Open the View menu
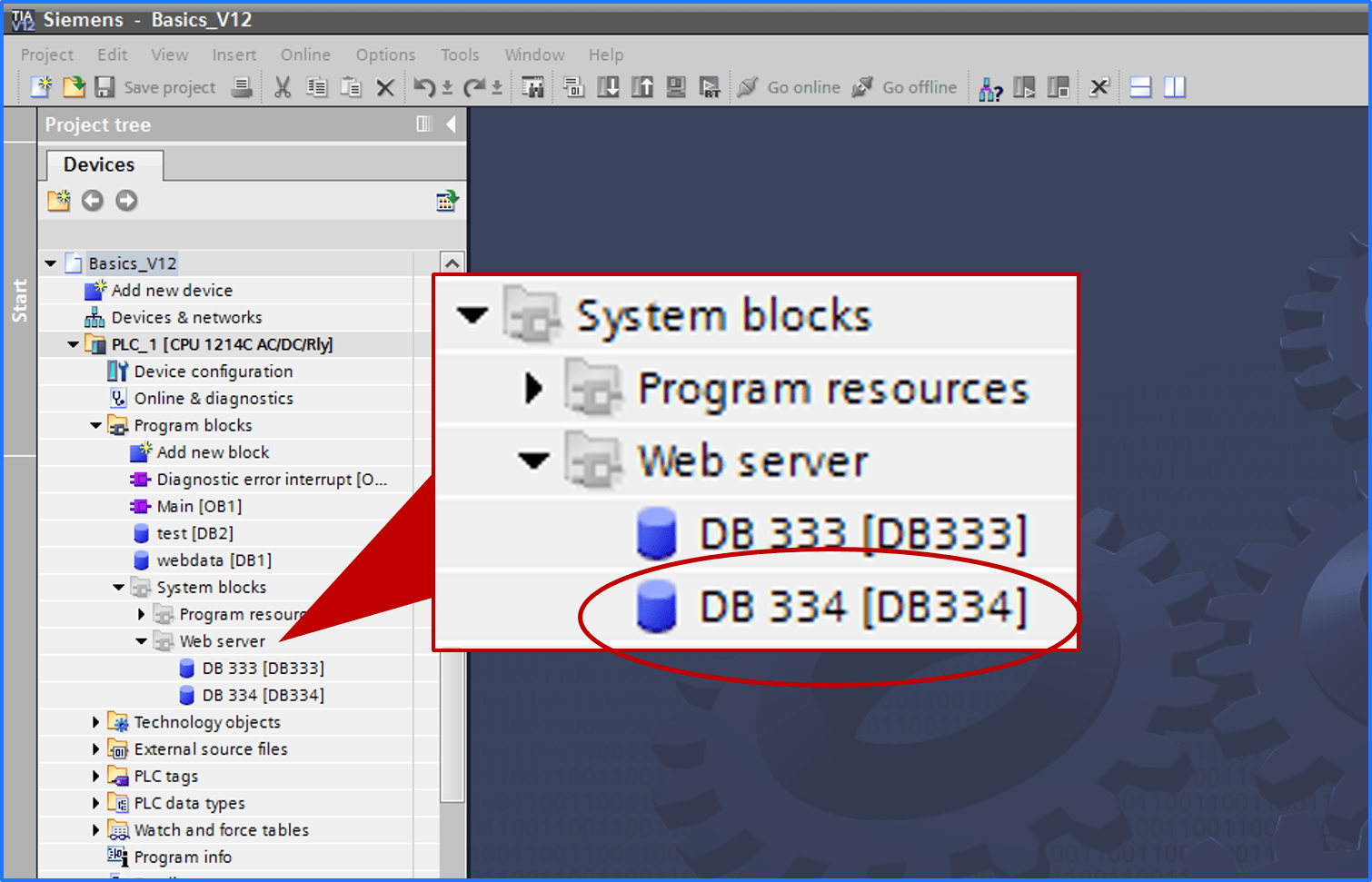 pyautogui.click(x=169, y=55)
